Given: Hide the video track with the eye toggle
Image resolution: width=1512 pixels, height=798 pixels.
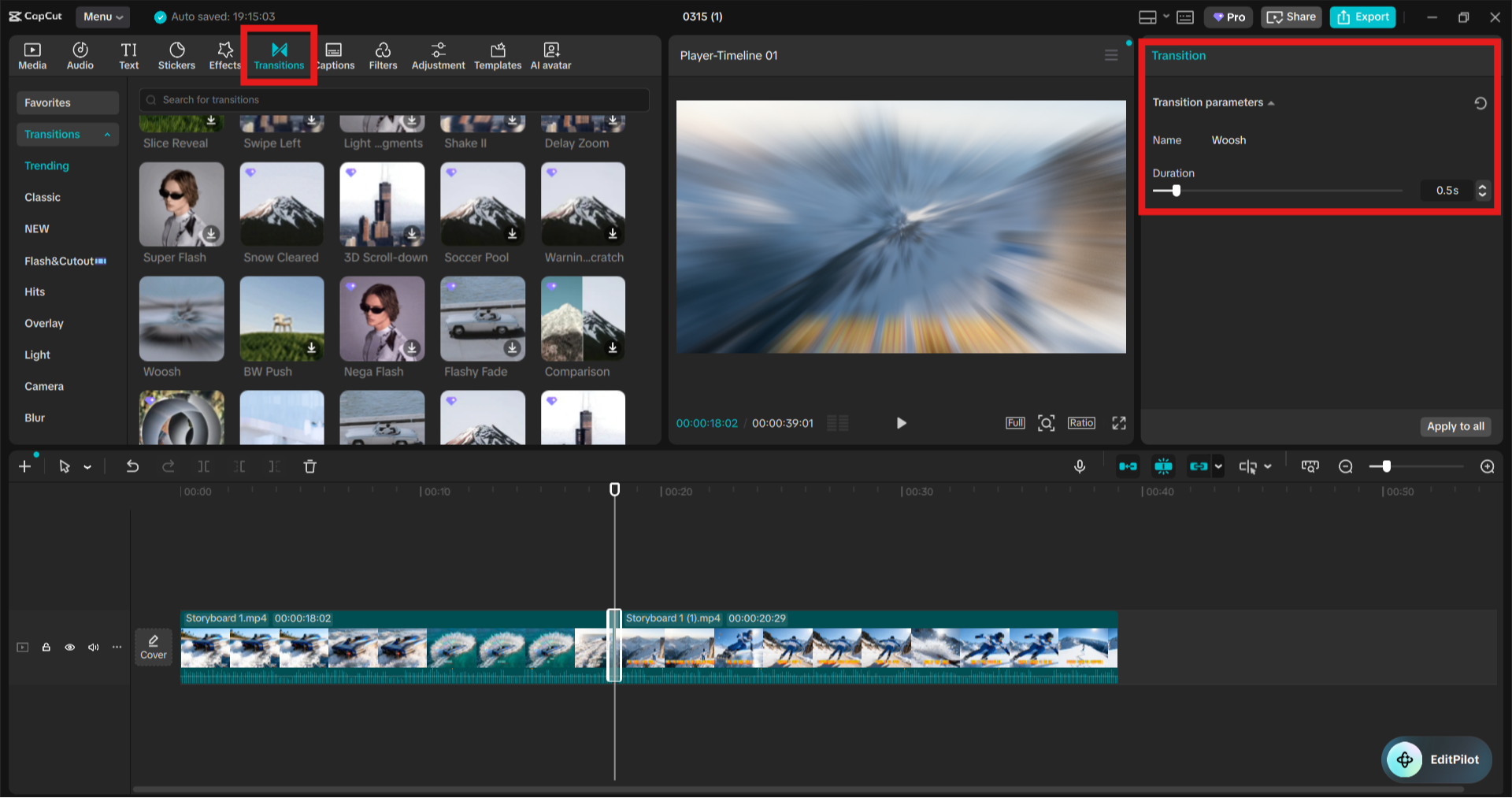Looking at the screenshot, I should tap(69, 647).
